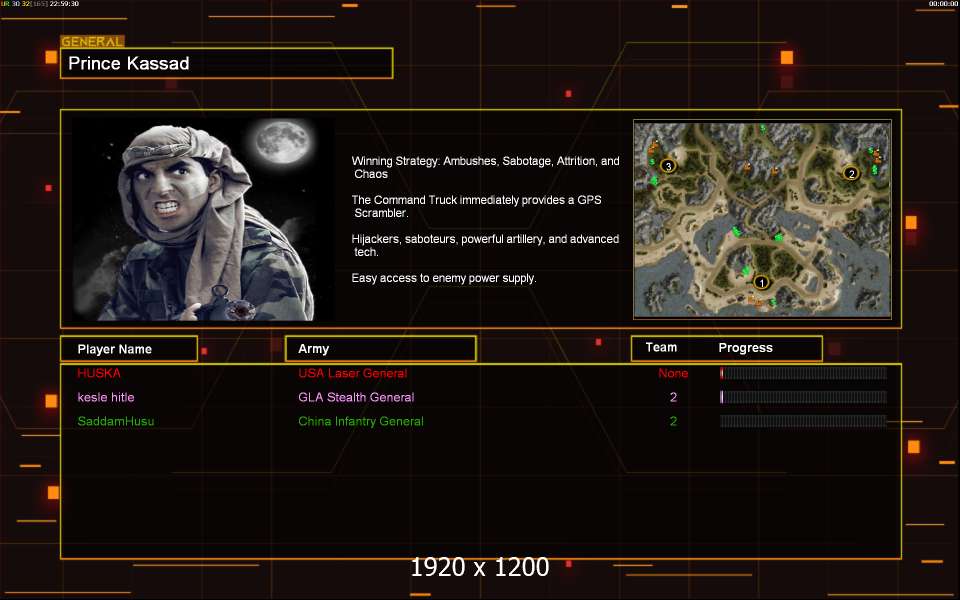Click the Progress column header
The image size is (960, 600).
(745, 348)
